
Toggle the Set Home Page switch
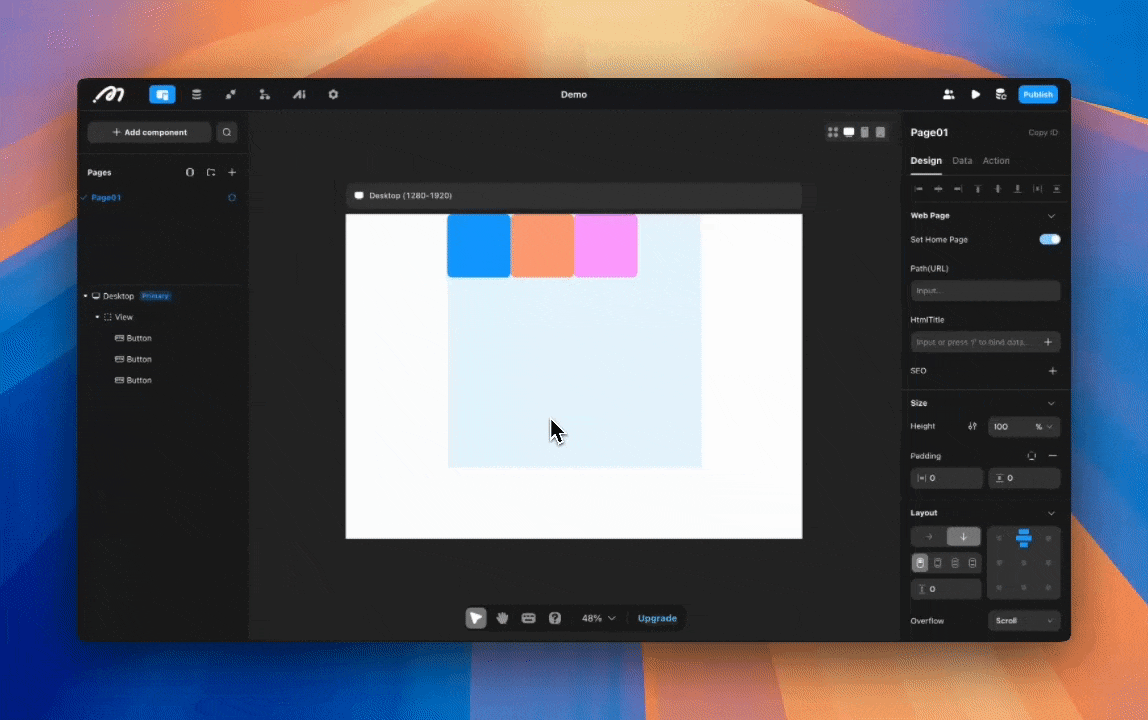(x=1050, y=240)
